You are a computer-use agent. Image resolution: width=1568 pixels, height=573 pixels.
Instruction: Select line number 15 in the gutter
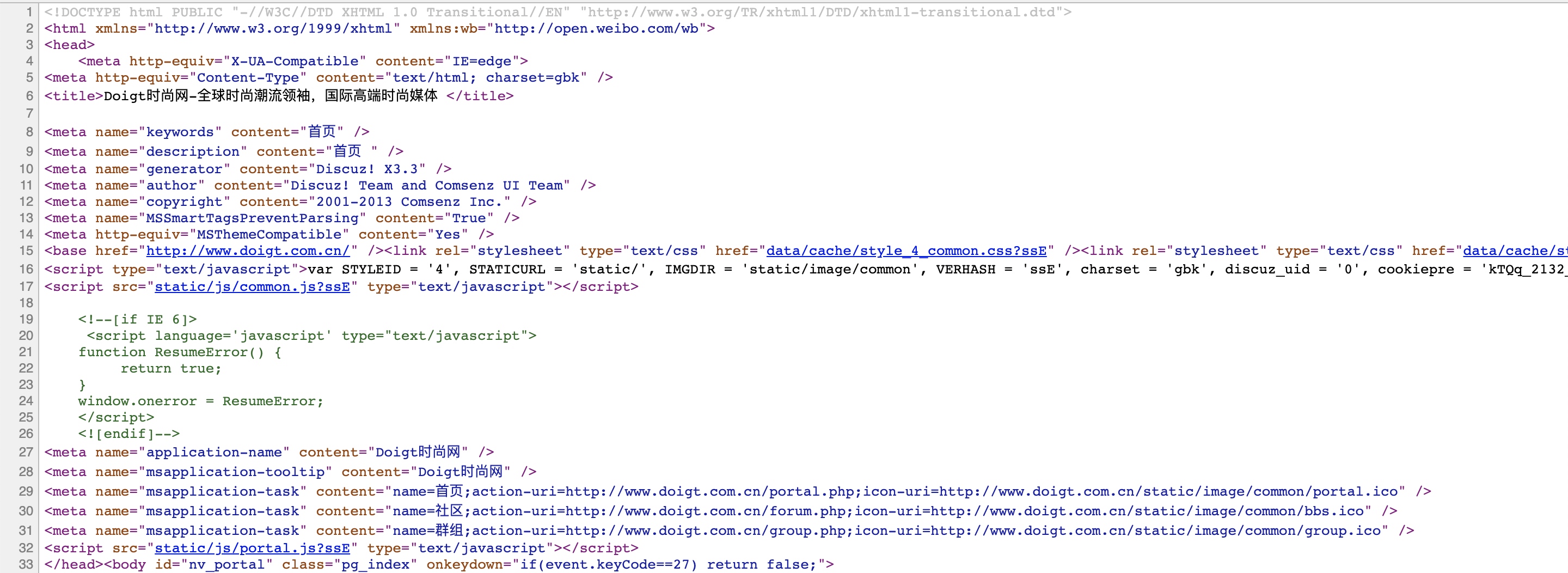point(26,251)
